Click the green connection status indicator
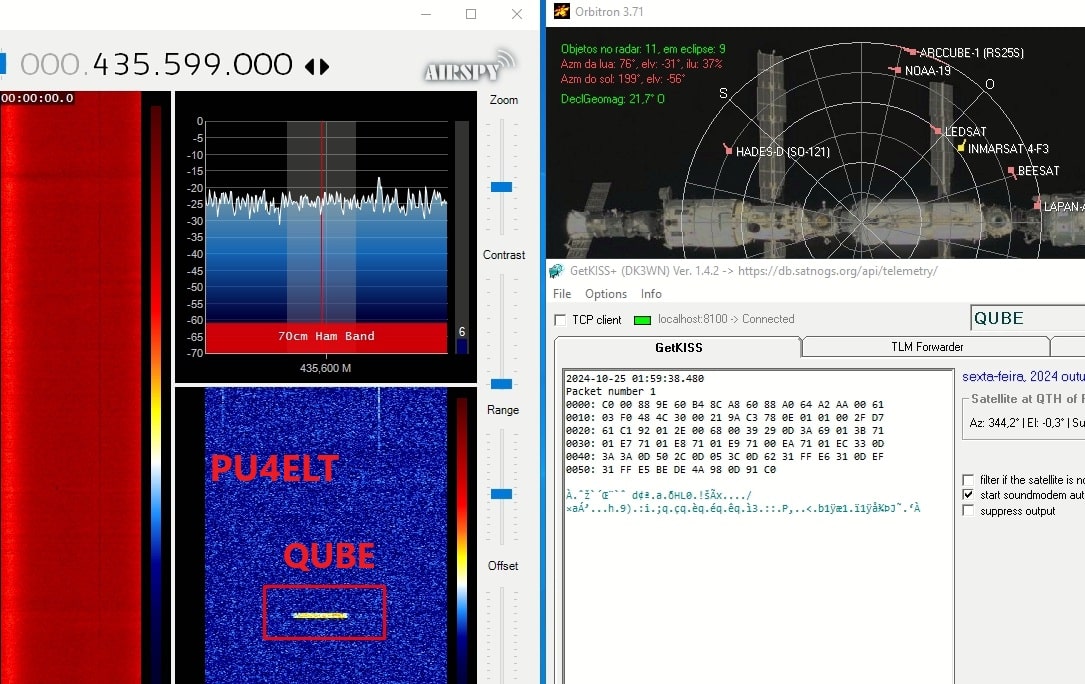 tap(642, 320)
